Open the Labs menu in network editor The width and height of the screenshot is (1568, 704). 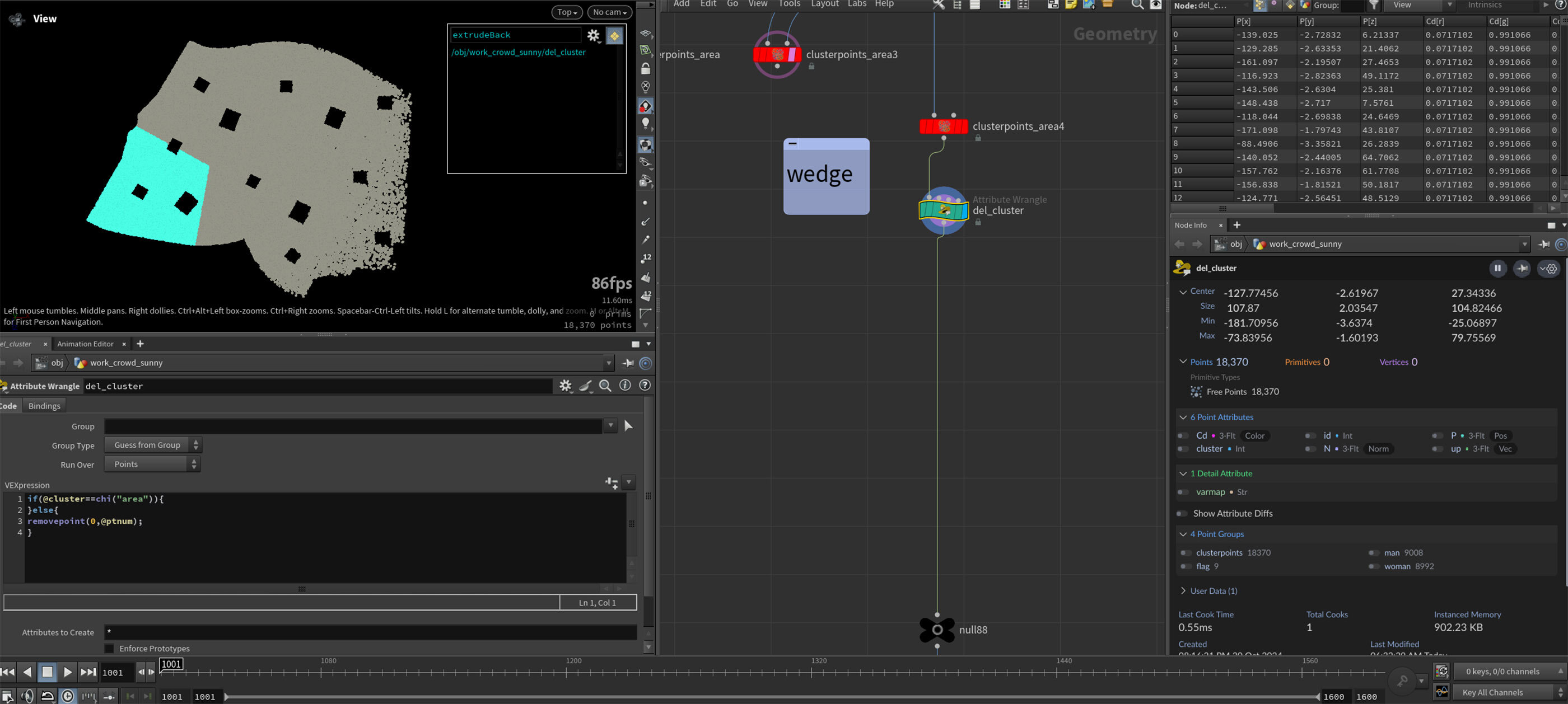click(856, 4)
